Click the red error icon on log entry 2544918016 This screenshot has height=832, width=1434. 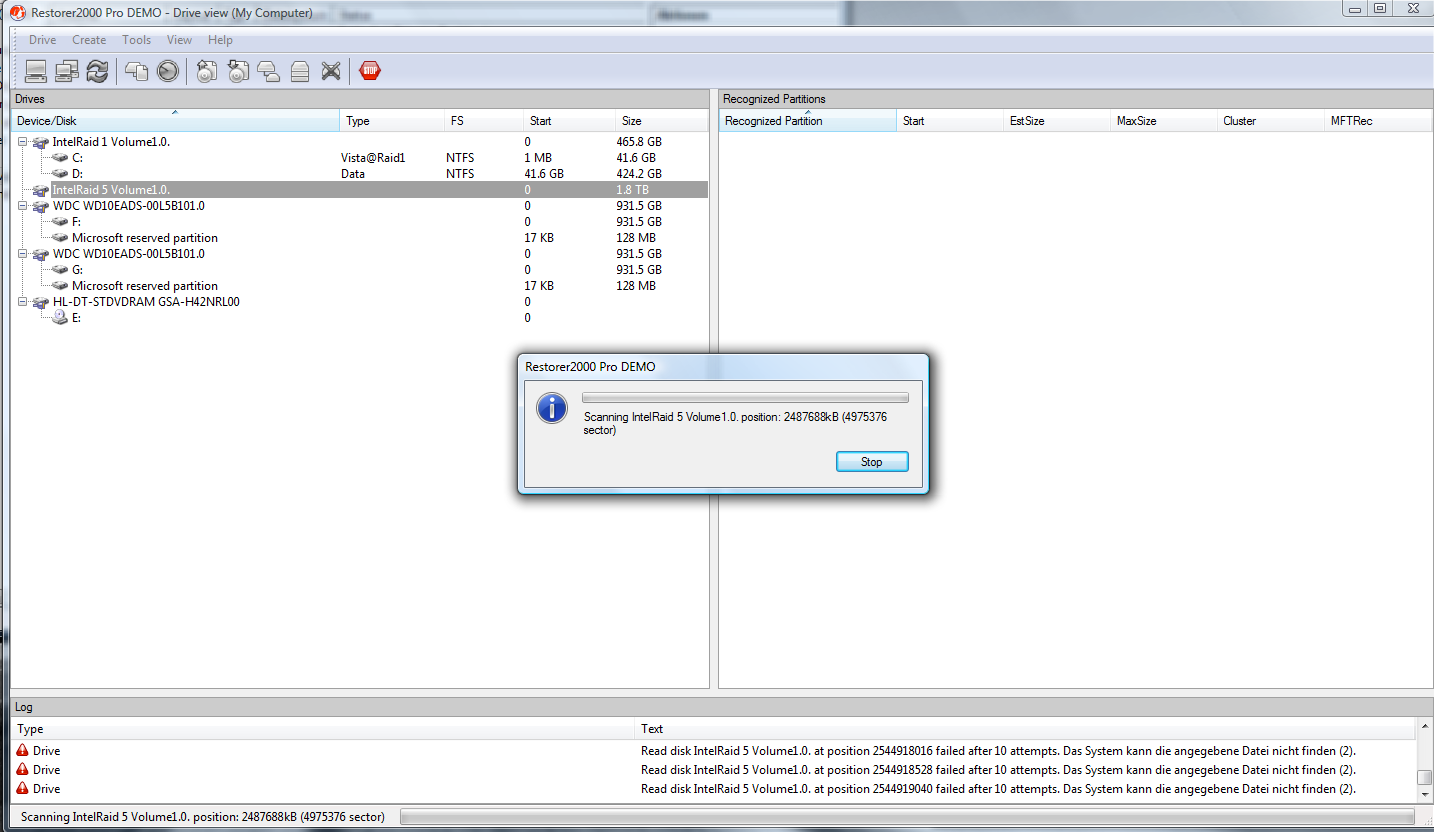click(23, 751)
